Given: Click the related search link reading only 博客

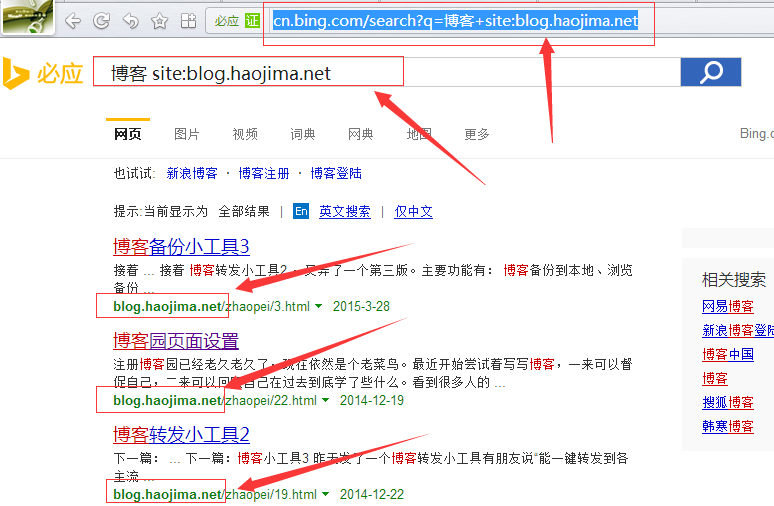Looking at the screenshot, I should pos(715,378).
